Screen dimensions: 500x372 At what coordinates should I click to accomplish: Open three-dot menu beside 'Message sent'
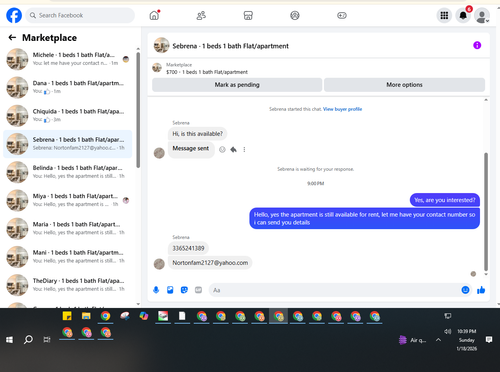tap(244, 149)
